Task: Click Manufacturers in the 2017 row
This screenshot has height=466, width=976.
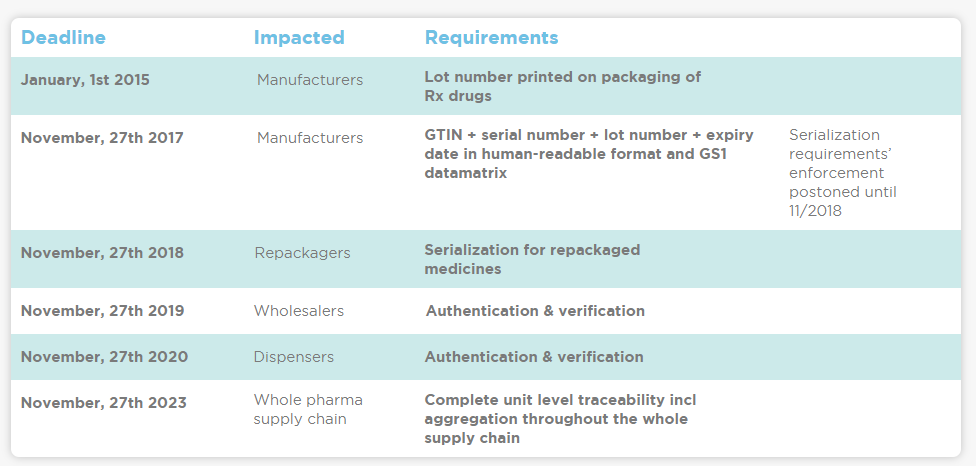Action: (x=310, y=137)
